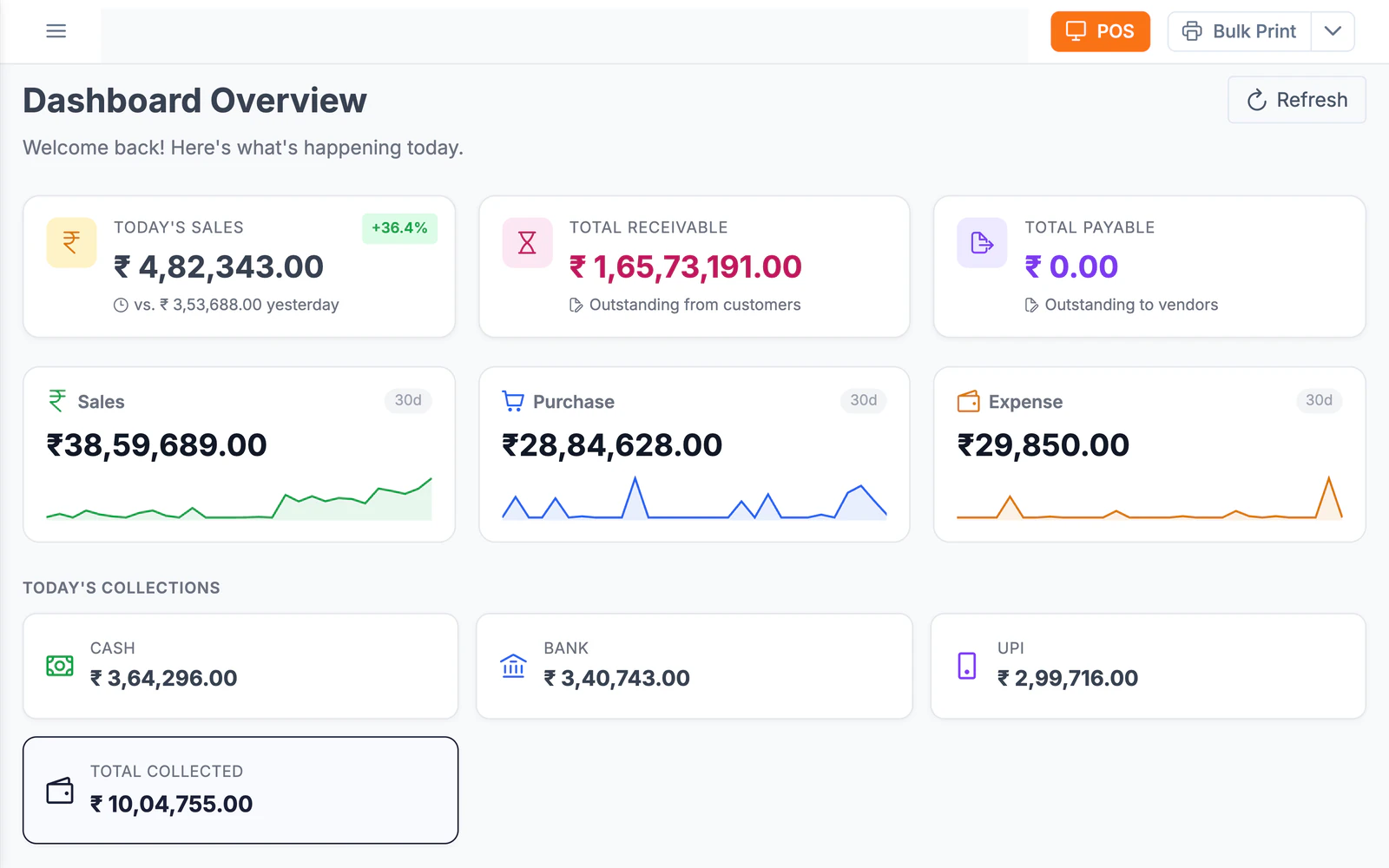1389x868 pixels.
Task: Open the hamburger sidebar menu
Action: click(x=56, y=31)
